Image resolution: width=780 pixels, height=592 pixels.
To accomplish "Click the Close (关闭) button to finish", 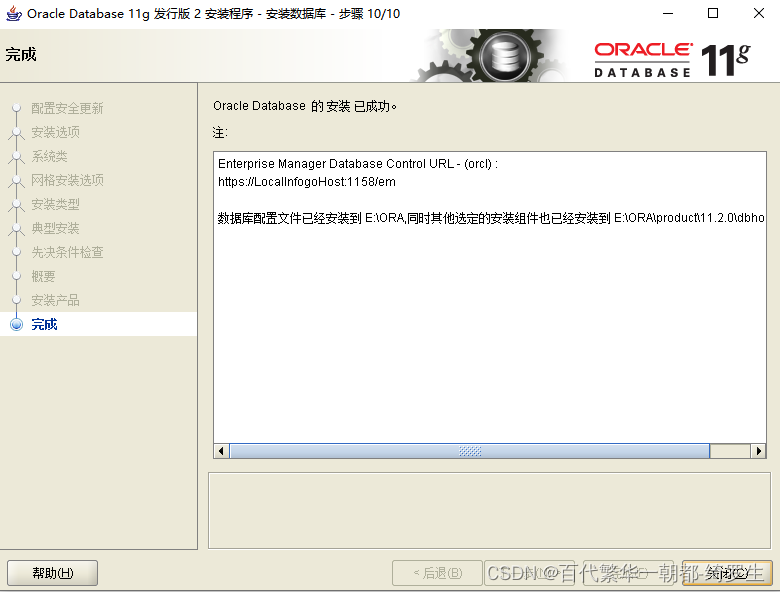I will [x=727, y=573].
